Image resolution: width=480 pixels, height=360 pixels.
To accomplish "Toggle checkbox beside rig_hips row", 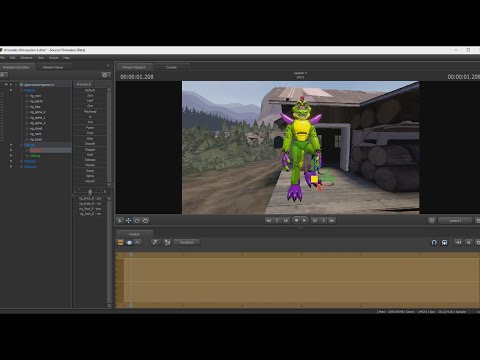I will click(x=2, y=107).
